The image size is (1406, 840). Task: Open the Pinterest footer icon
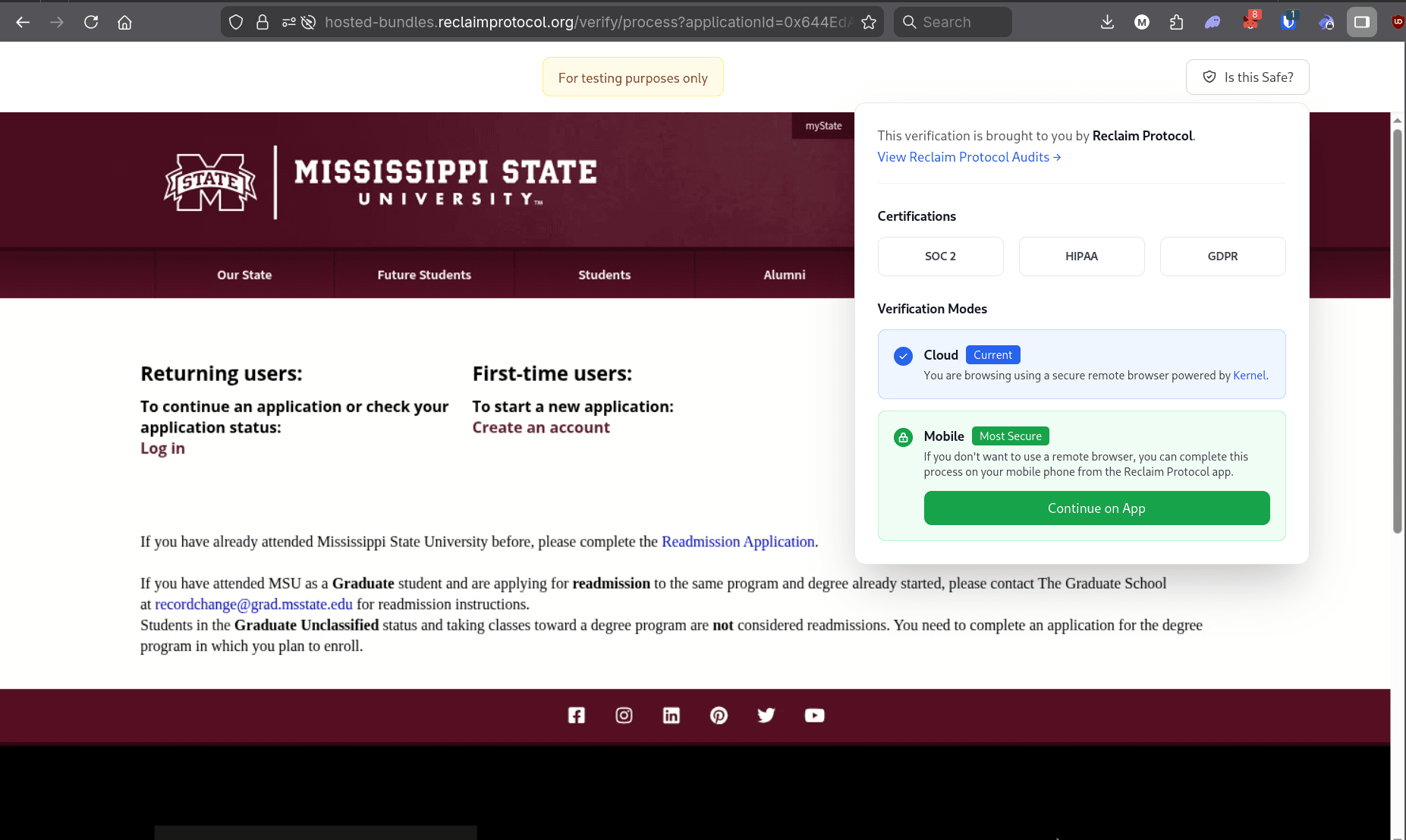point(719,716)
